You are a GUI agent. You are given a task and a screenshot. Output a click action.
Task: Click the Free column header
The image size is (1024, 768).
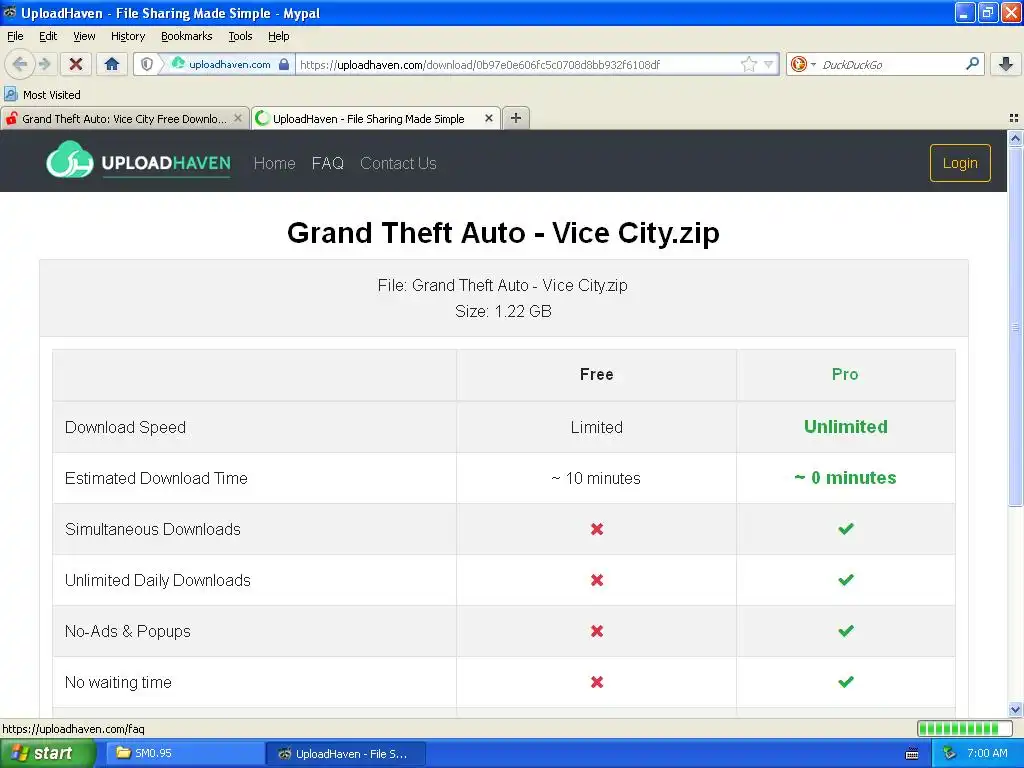pos(596,374)
